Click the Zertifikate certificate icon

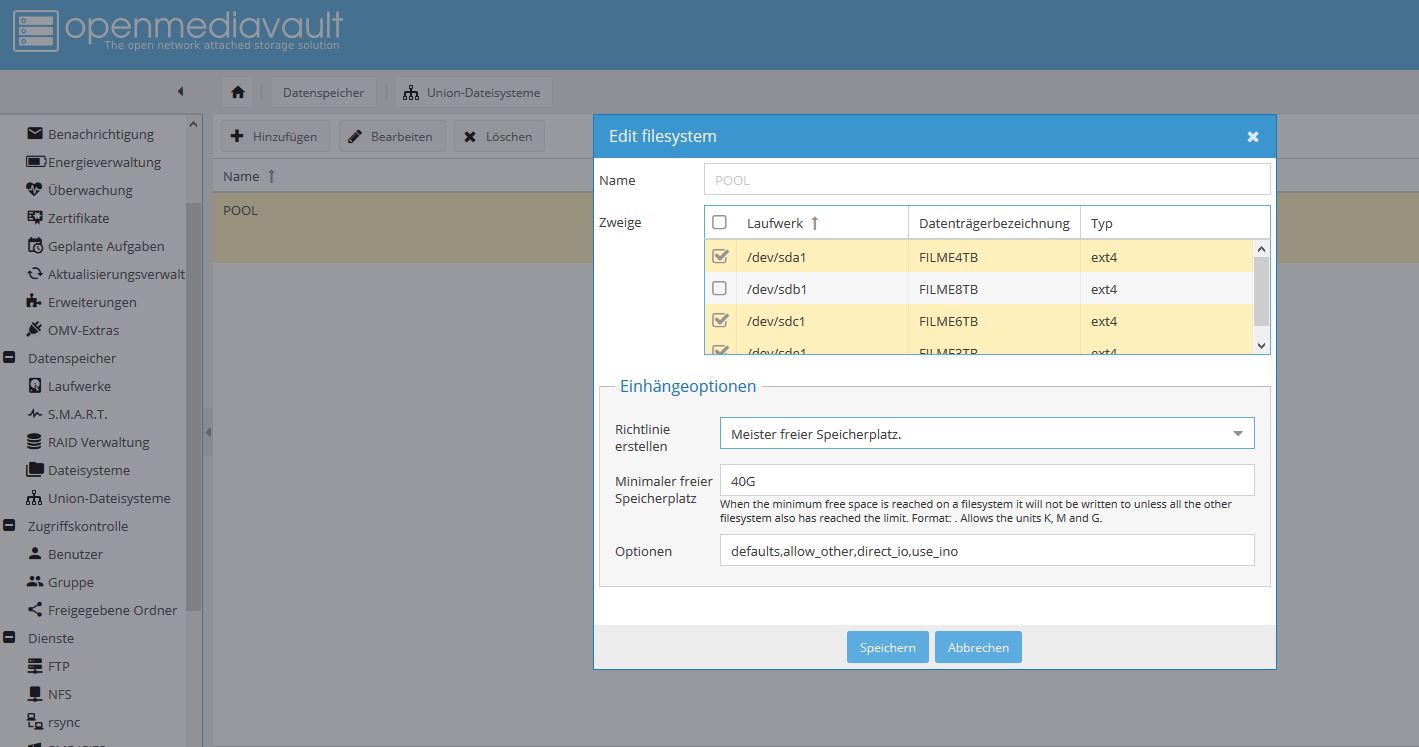coord(35,217)
